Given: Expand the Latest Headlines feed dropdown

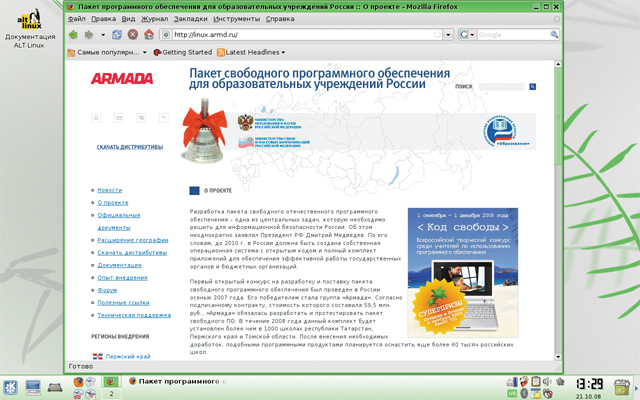Looking at the screenshot, I should point(251,52).
